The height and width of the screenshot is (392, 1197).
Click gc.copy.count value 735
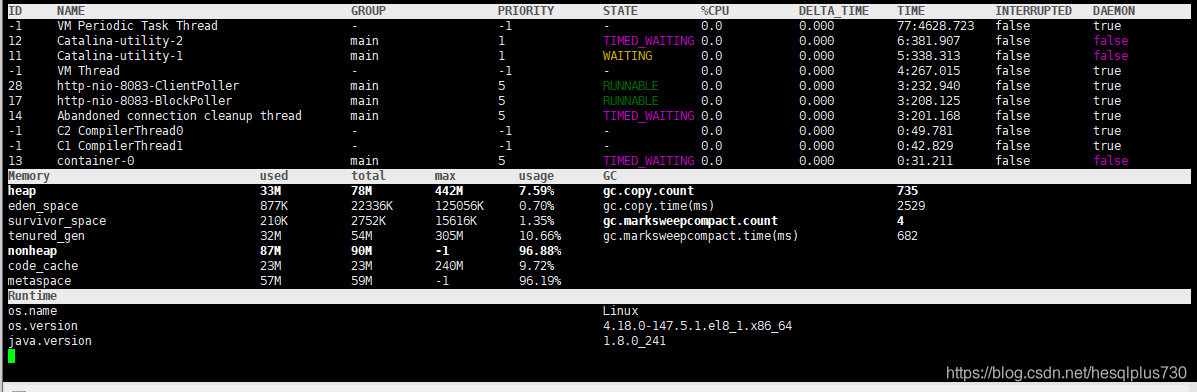point(908,191)
